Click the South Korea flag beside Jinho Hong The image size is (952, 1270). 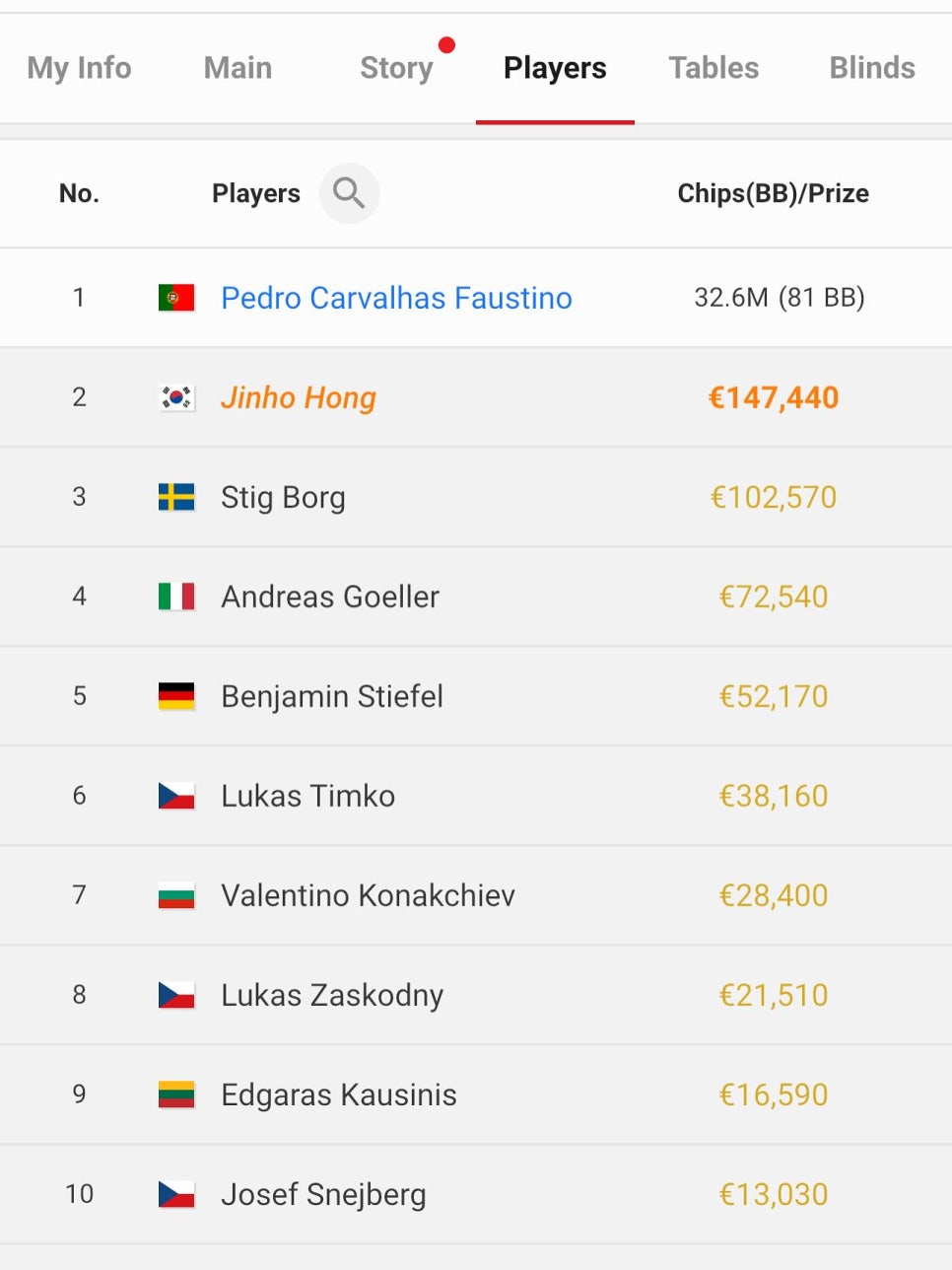[x=176, y=397]
